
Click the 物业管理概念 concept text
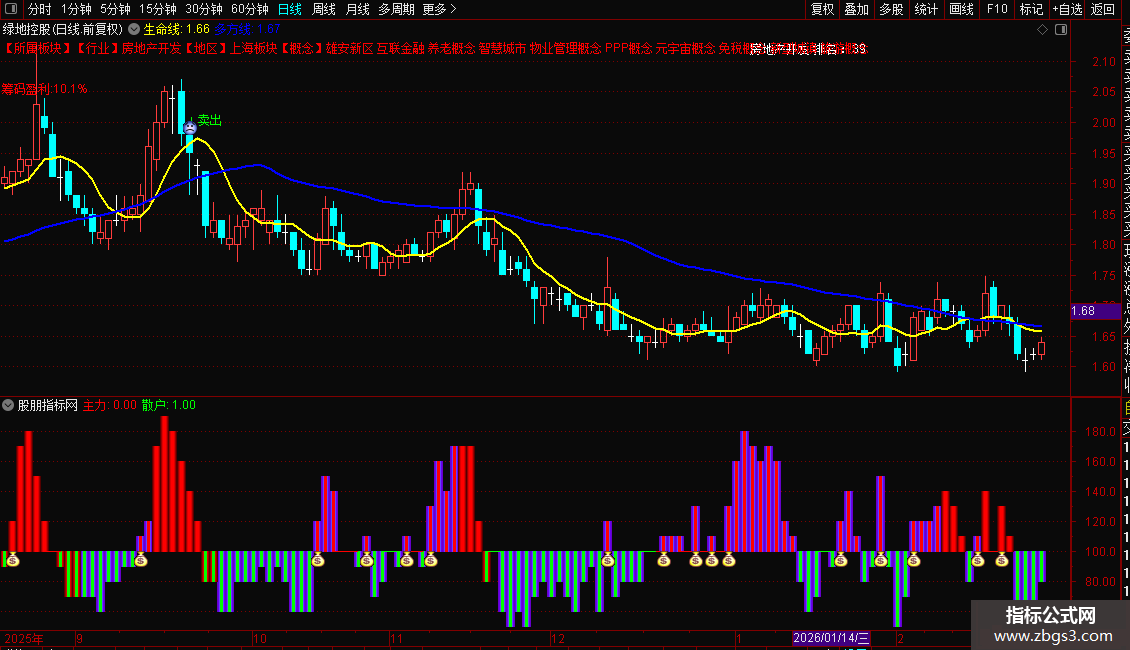(x=566, y=48)
